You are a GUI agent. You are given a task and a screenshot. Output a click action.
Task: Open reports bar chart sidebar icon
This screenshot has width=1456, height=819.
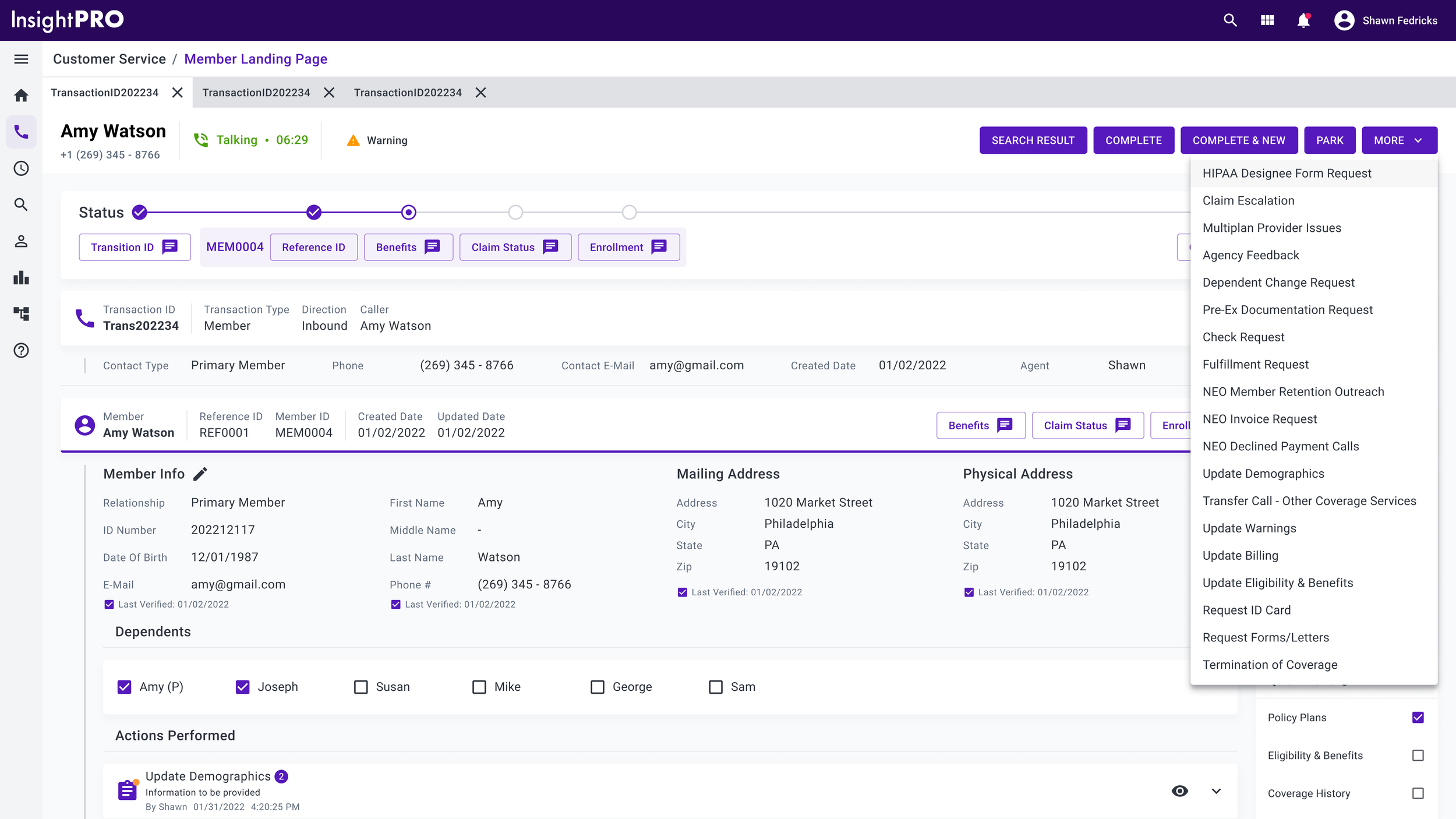pos(21,277)
